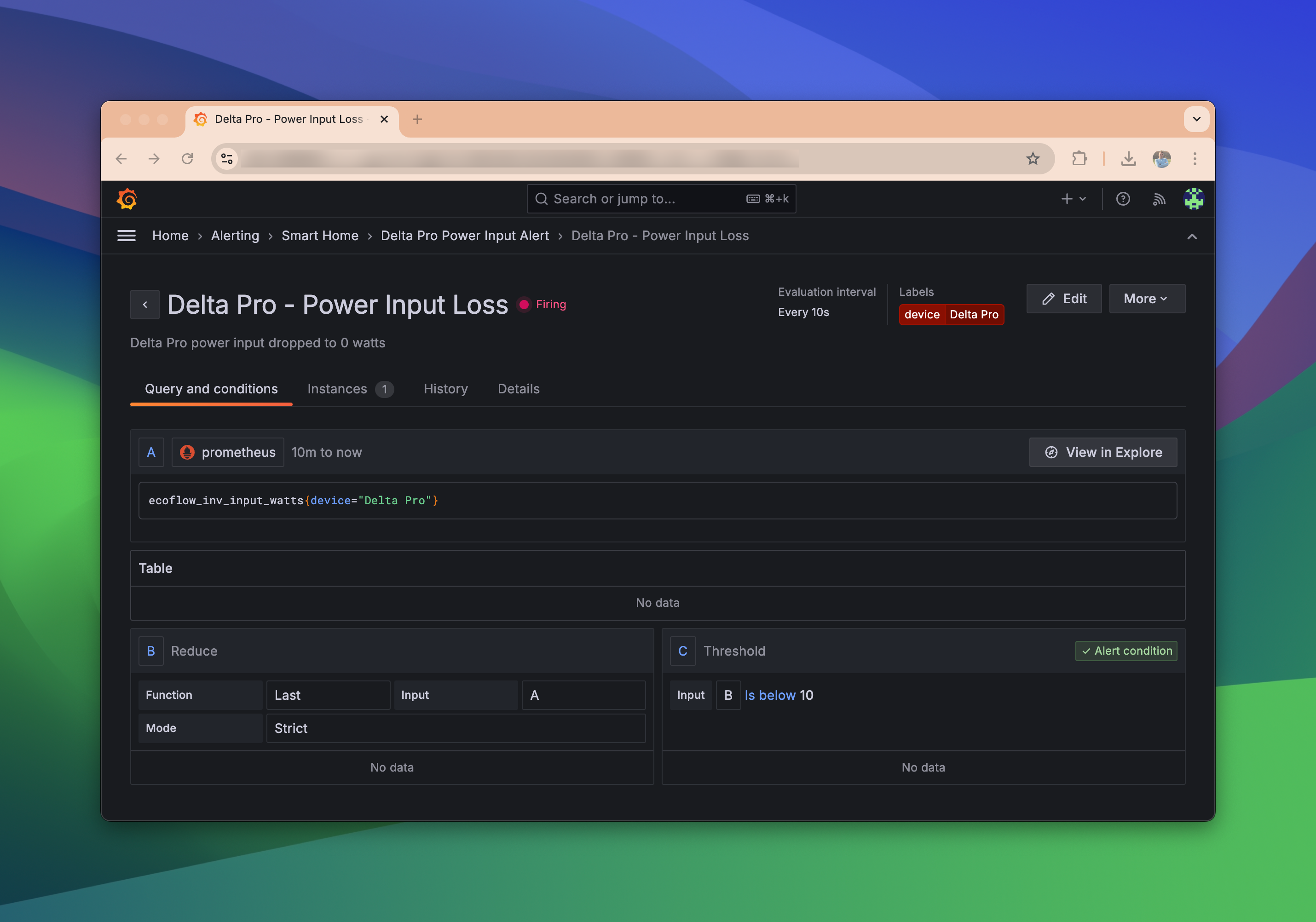Select the Details tab
This screenshot has height=922, width=1316.
[518, 388]
